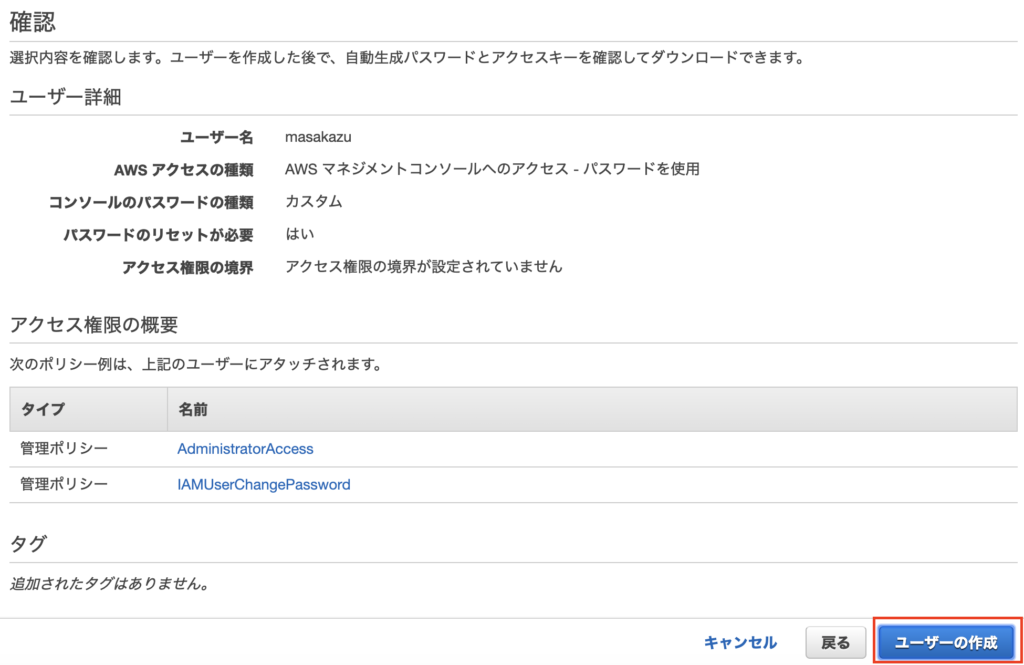
Task: Click the カスタム password type value
Action: pyautogui.click(x=313, y=201)
